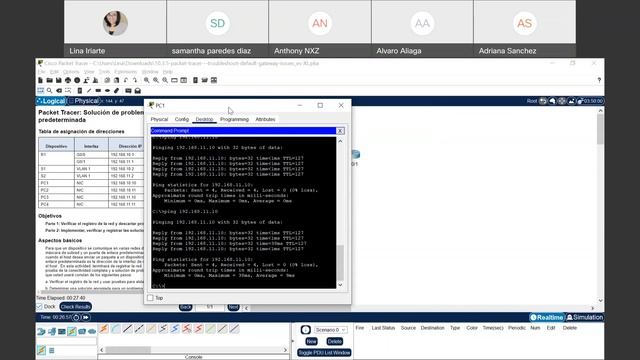Image resolution: width=640 pixels, height=360 pixels.
Task: Open the File menu
Action: 42,72
